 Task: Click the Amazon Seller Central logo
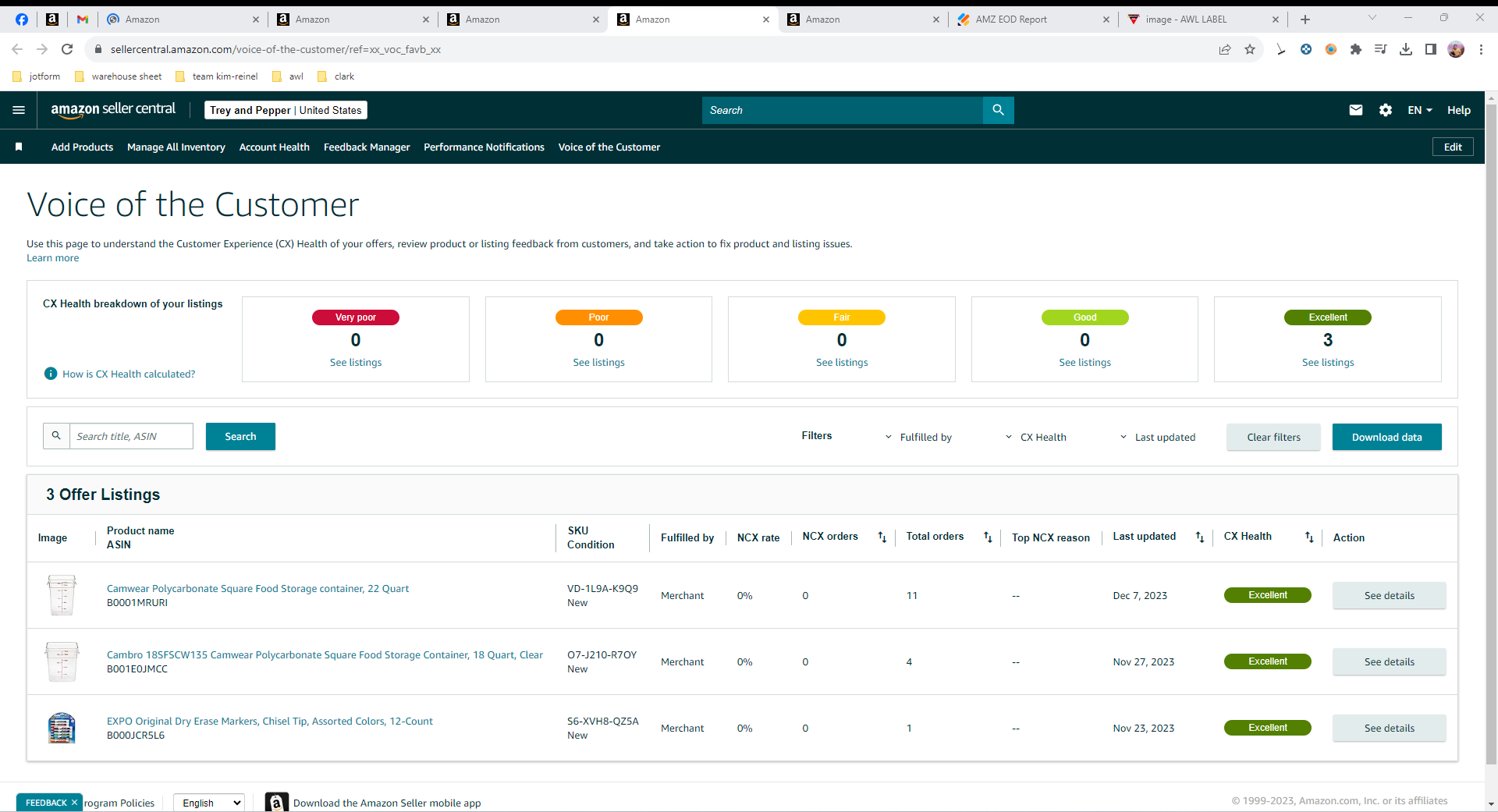(x=113, y=110)
